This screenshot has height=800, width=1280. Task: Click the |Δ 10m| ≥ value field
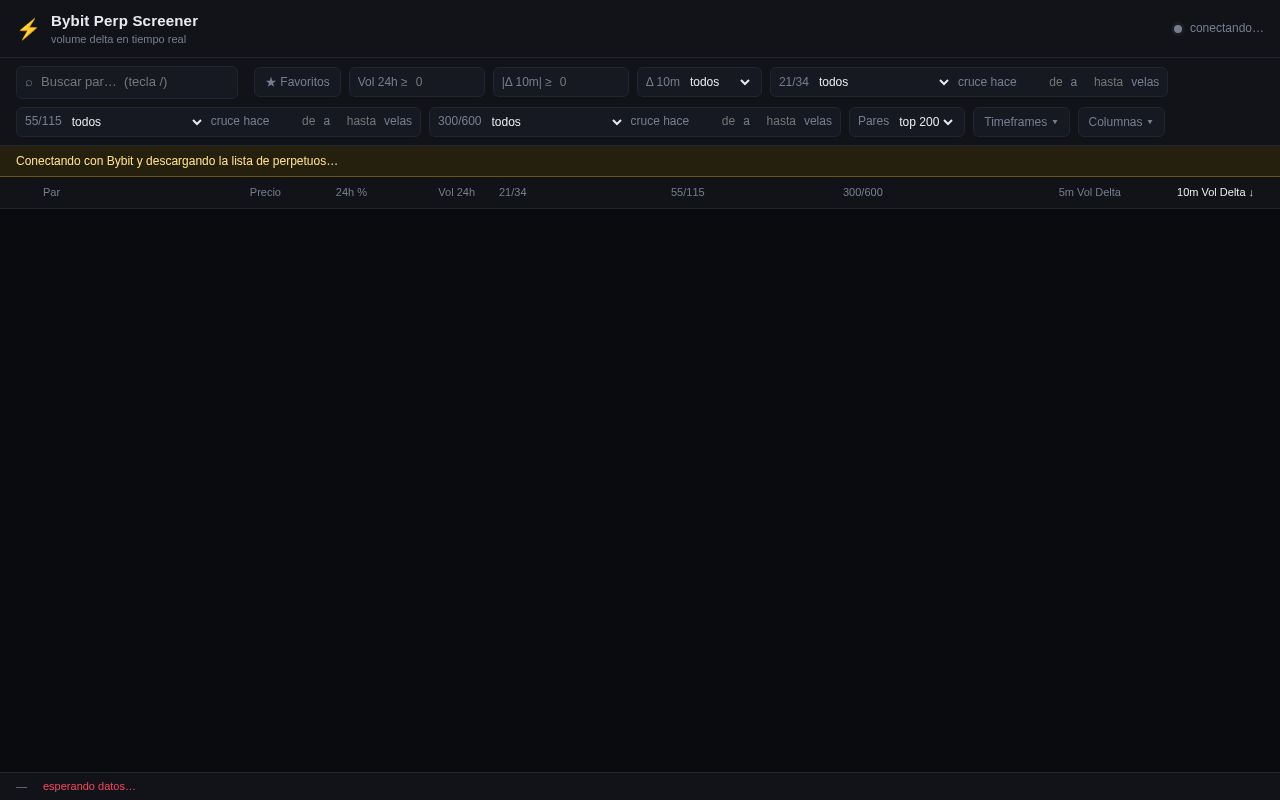[x=588, y=82]
